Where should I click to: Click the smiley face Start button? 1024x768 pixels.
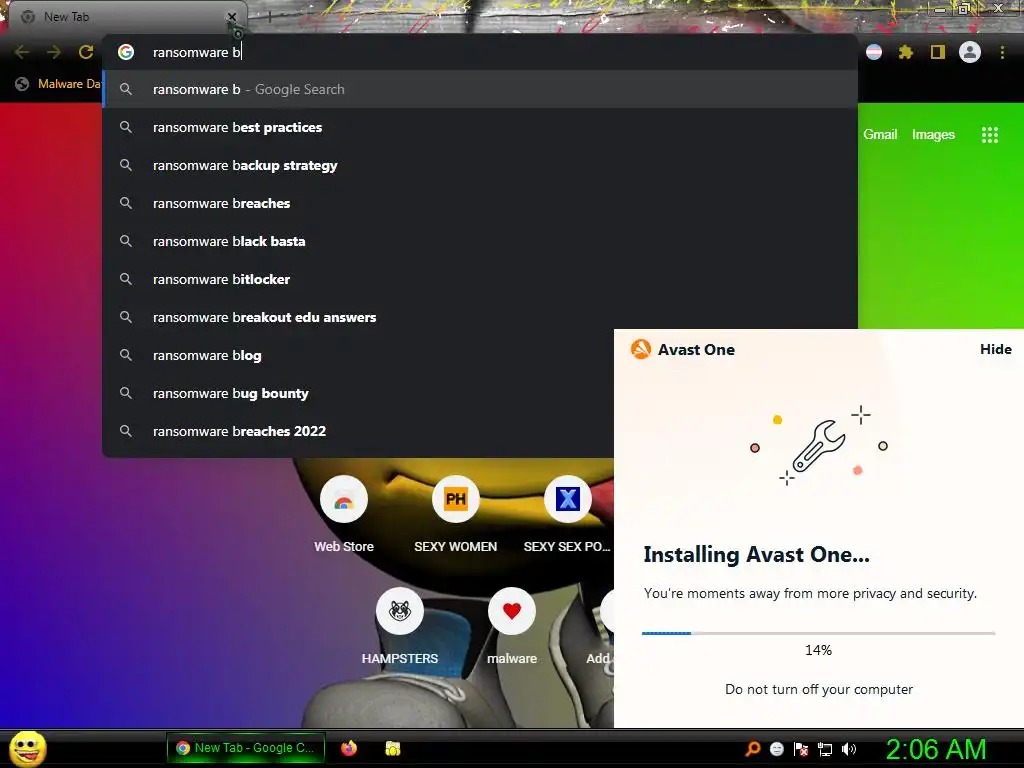coord(28,748)
